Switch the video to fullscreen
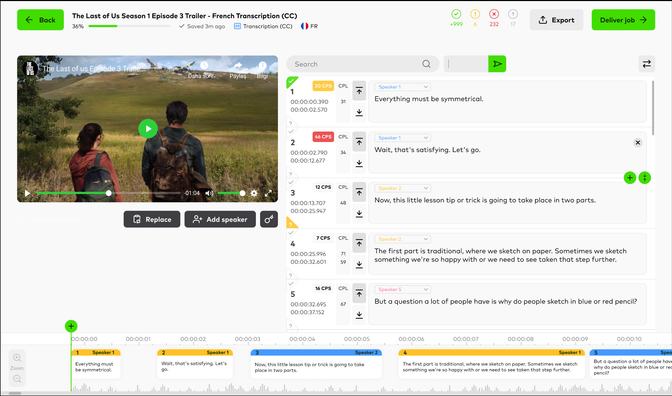This screenshot has width=672, height=396. 268,193
